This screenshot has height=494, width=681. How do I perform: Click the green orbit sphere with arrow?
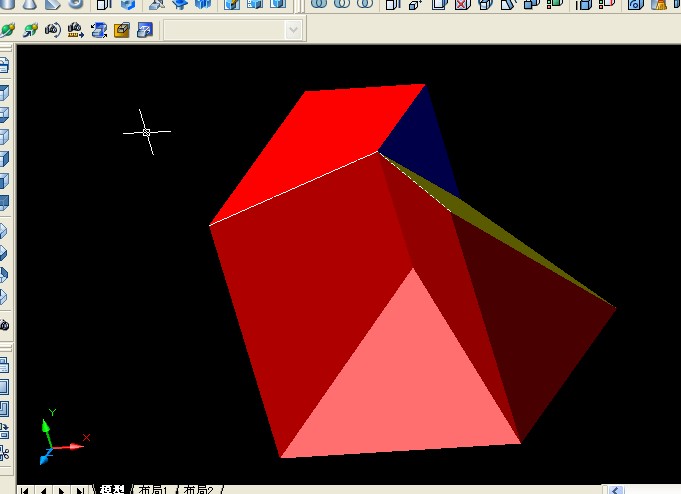coord(30,30)
